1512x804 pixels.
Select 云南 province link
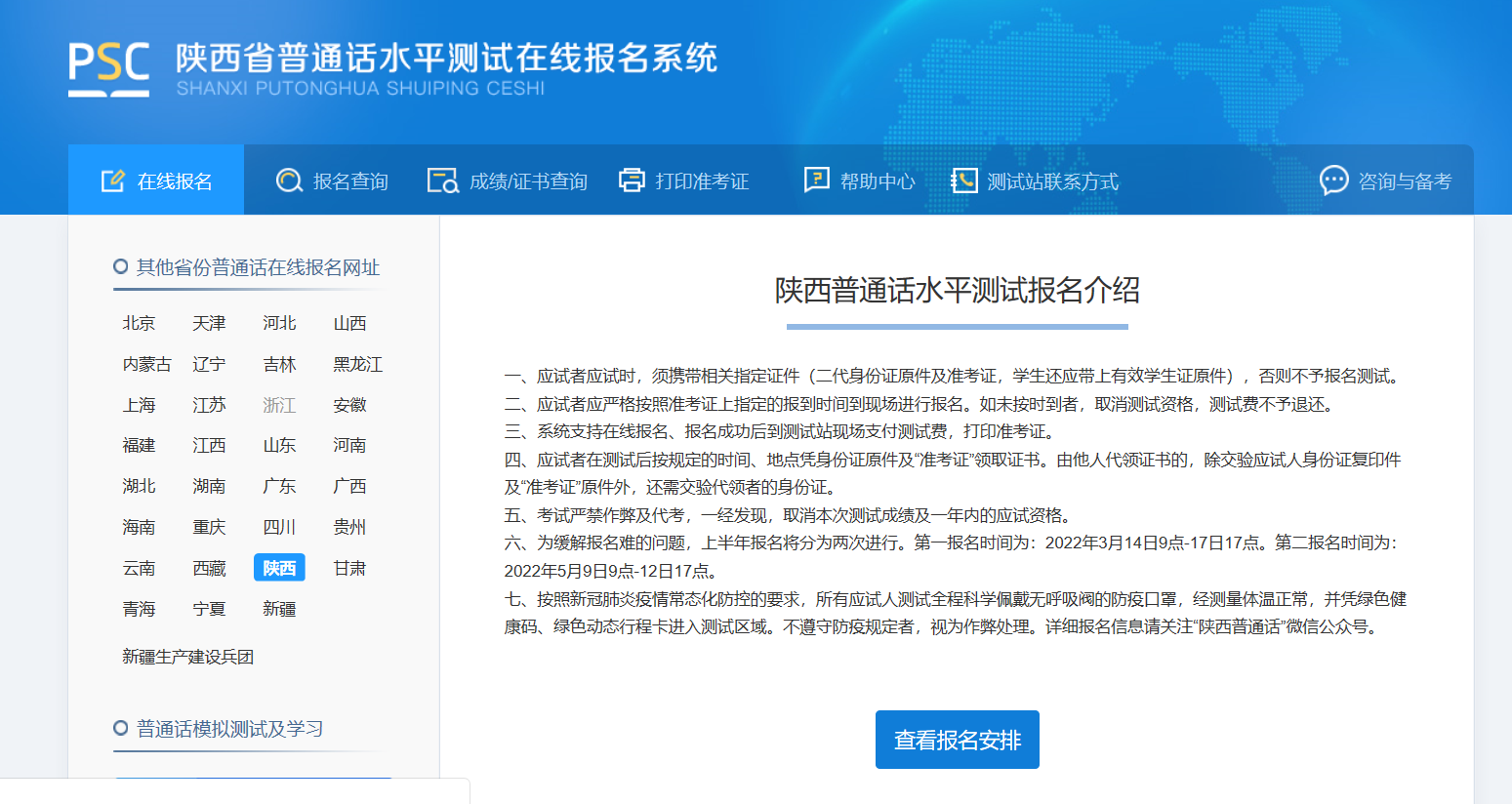(139, 568)
